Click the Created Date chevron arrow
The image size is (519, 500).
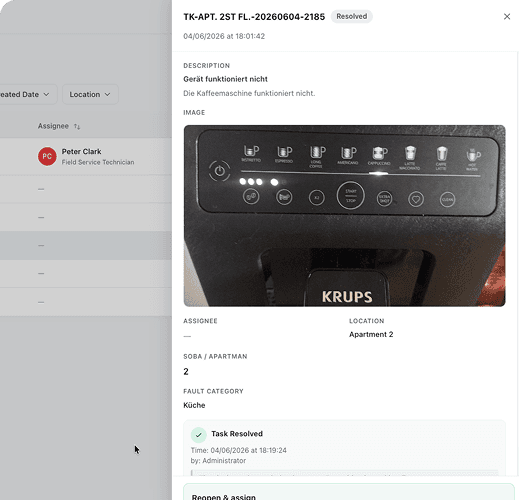[x=46, y=94]
